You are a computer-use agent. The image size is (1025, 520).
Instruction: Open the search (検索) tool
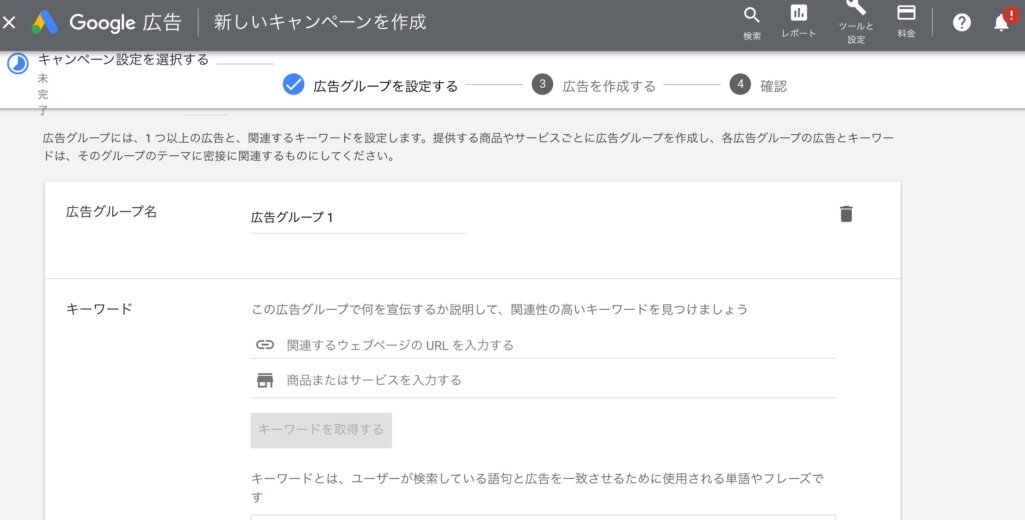(752, 23)
